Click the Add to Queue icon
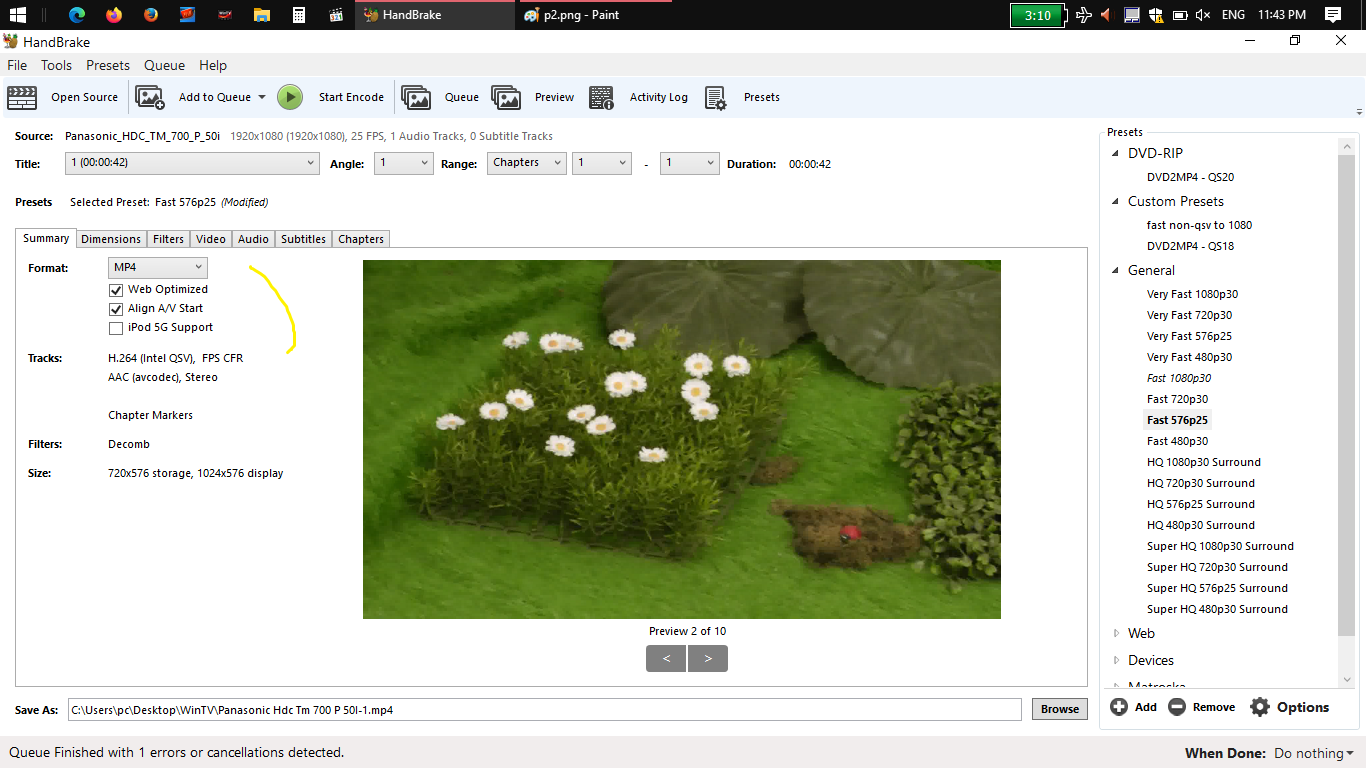This screenshot has height=768, width=1366. pos(150,97)
